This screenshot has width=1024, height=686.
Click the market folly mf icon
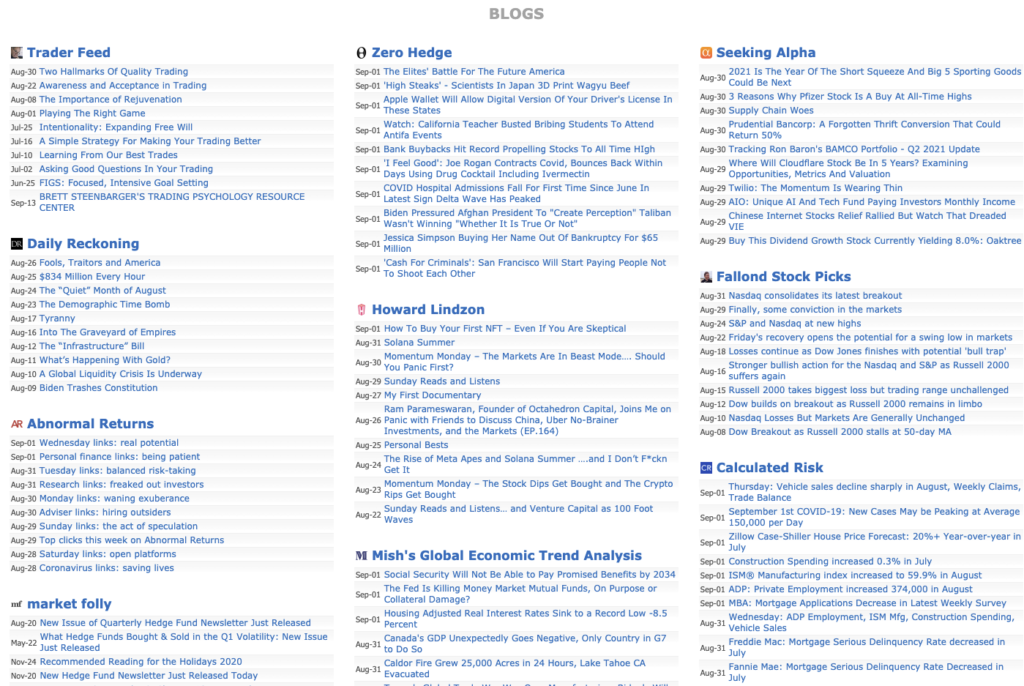coord(16,604)
